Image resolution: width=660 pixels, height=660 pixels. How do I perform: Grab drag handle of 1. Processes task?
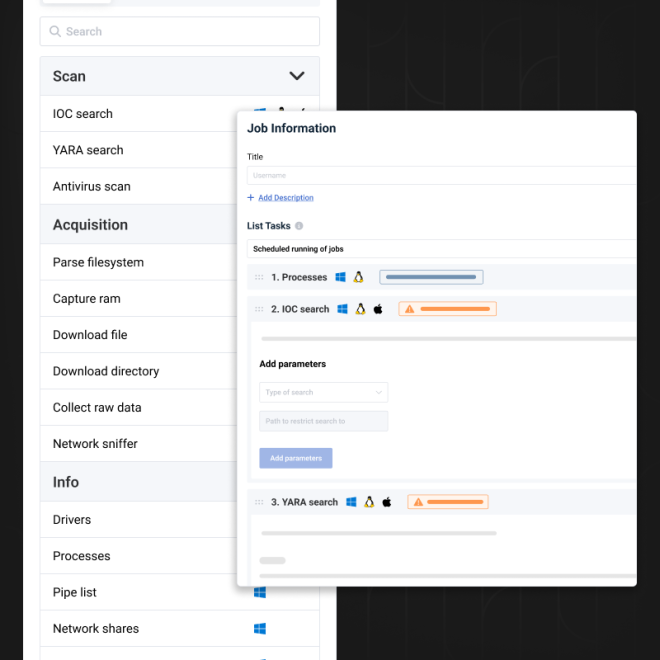(x=259, y=277)
